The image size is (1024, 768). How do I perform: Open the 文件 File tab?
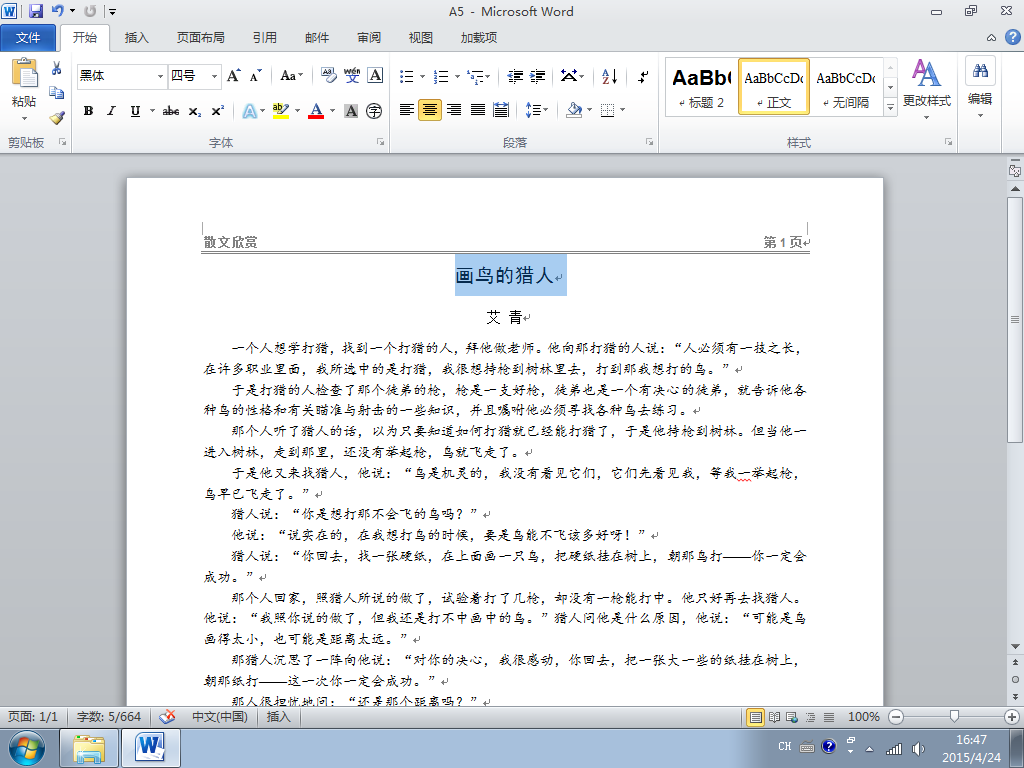coord(27,38)
